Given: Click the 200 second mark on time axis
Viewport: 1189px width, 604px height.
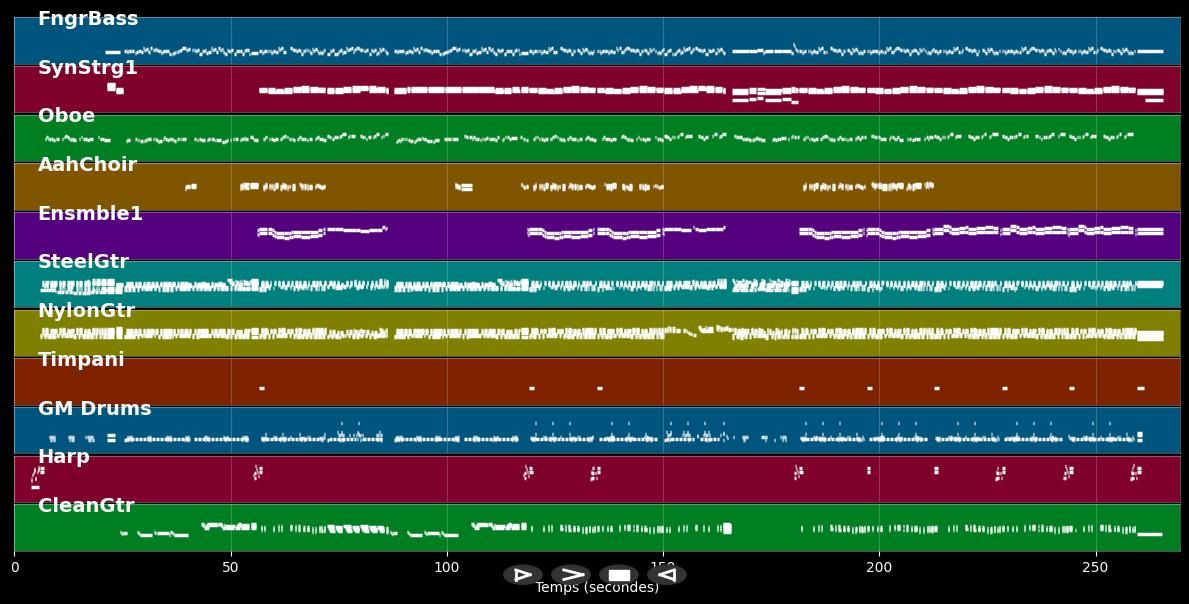Looking at the screenshot, I should pos(879,567).
